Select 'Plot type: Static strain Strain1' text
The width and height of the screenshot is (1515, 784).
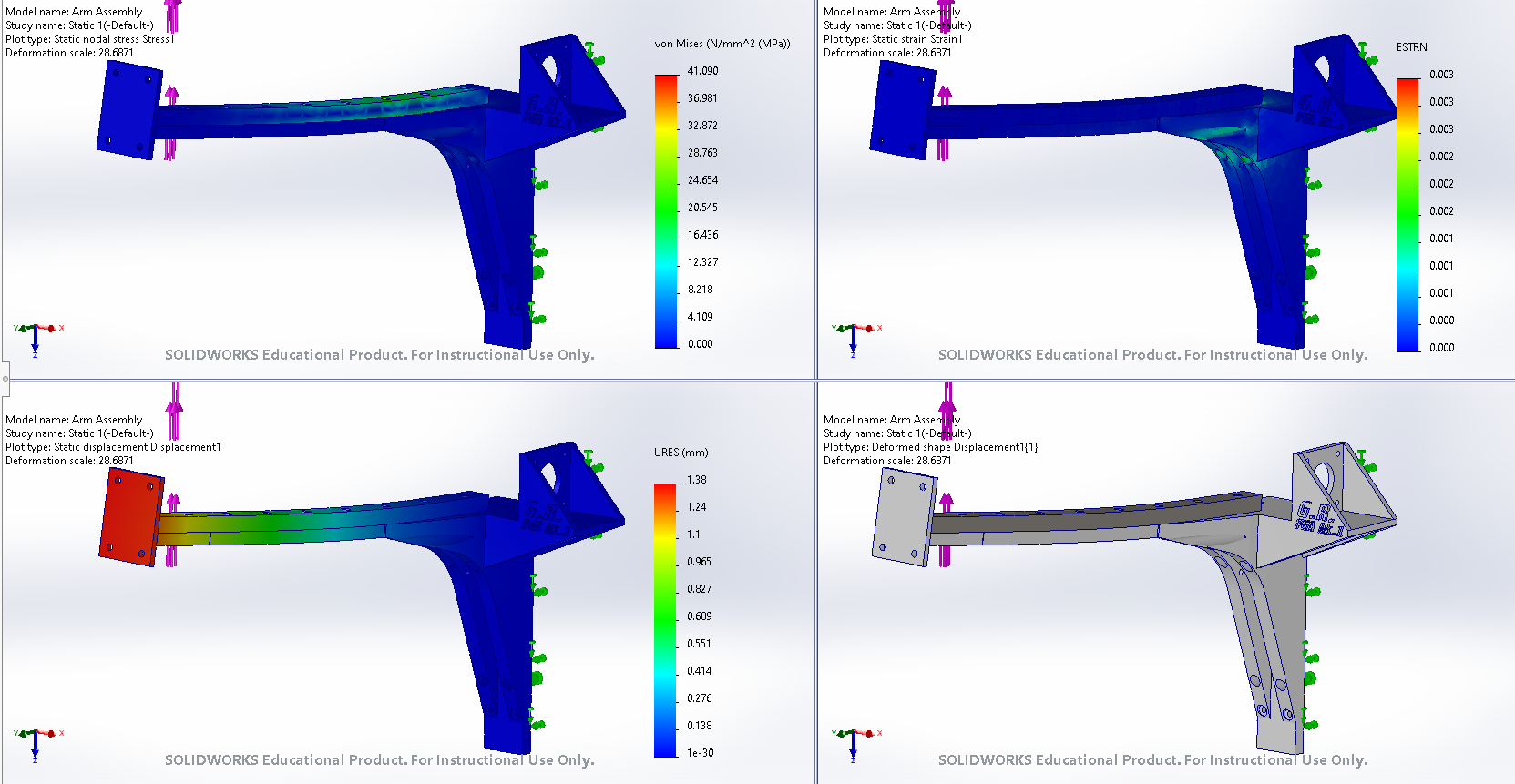[893, 39]
